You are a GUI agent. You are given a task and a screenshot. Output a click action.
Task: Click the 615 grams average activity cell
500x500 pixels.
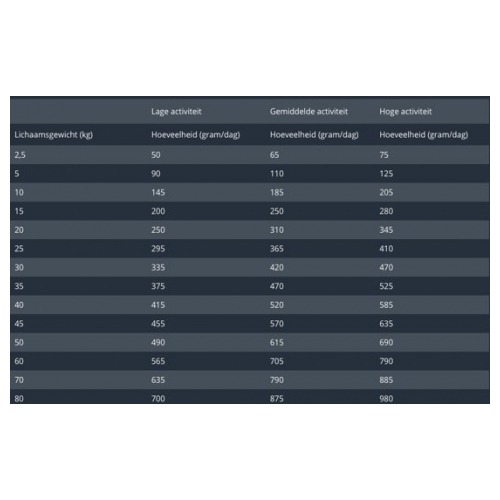point(277,342)
